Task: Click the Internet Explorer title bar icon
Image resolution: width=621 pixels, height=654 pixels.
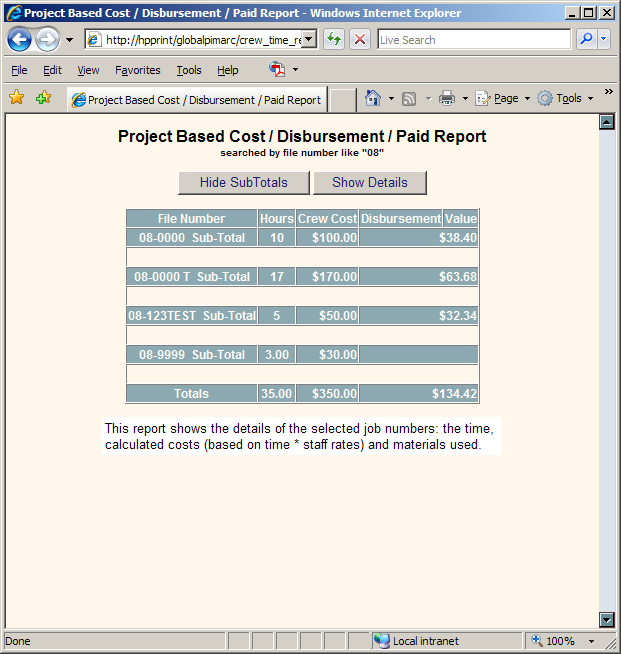Action: click(x=14, y=13)
